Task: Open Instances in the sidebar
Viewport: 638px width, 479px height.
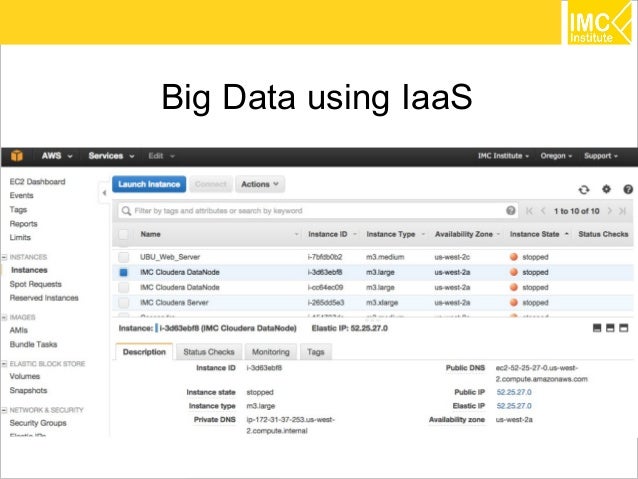Action: click(x=29, y=270)
